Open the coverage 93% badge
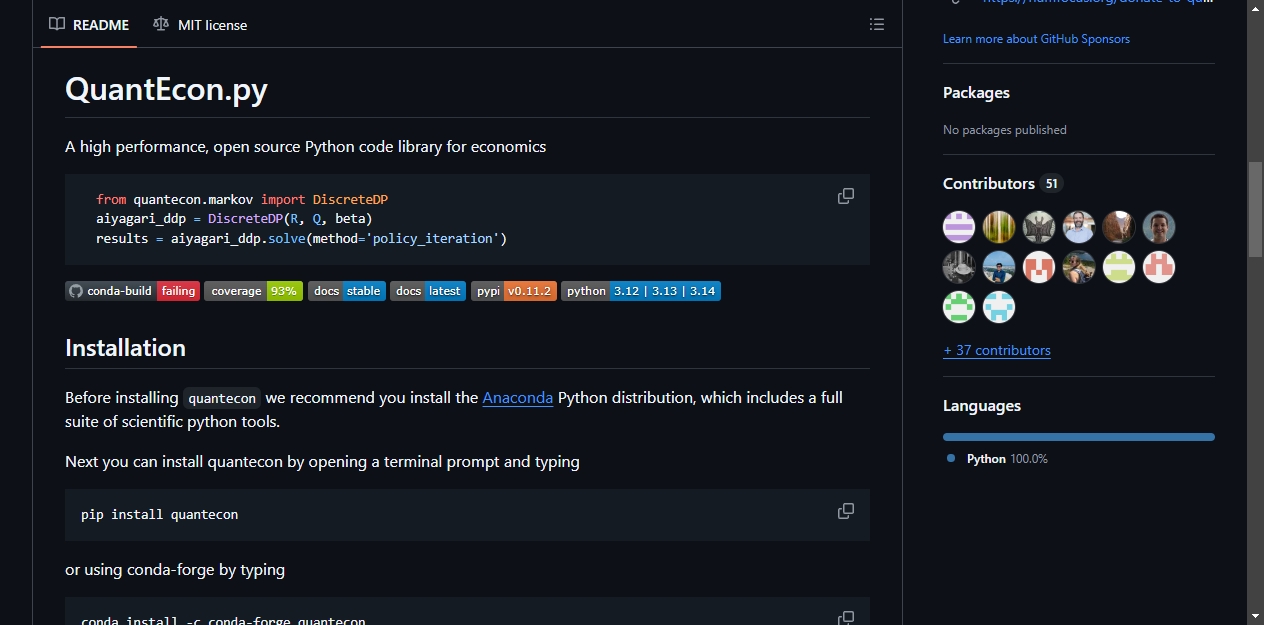The width and height of the screenshot is (1264, 625). coord(253,291)
